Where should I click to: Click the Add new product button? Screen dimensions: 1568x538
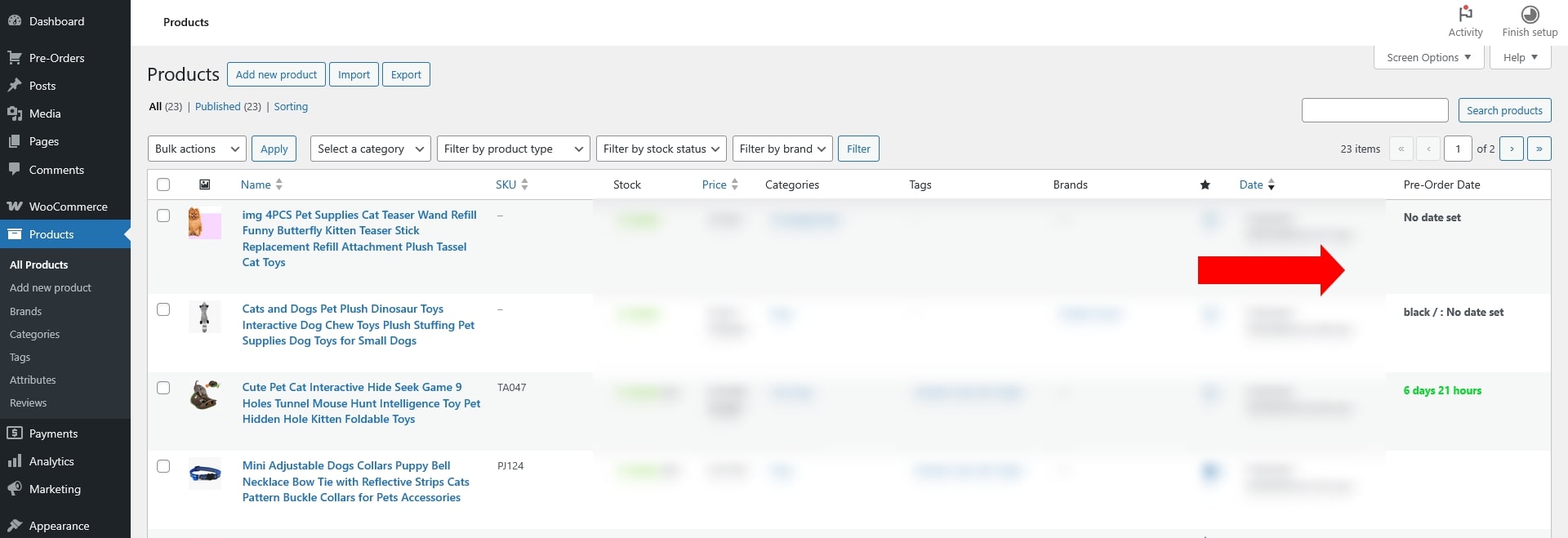(x=276, y=74)
